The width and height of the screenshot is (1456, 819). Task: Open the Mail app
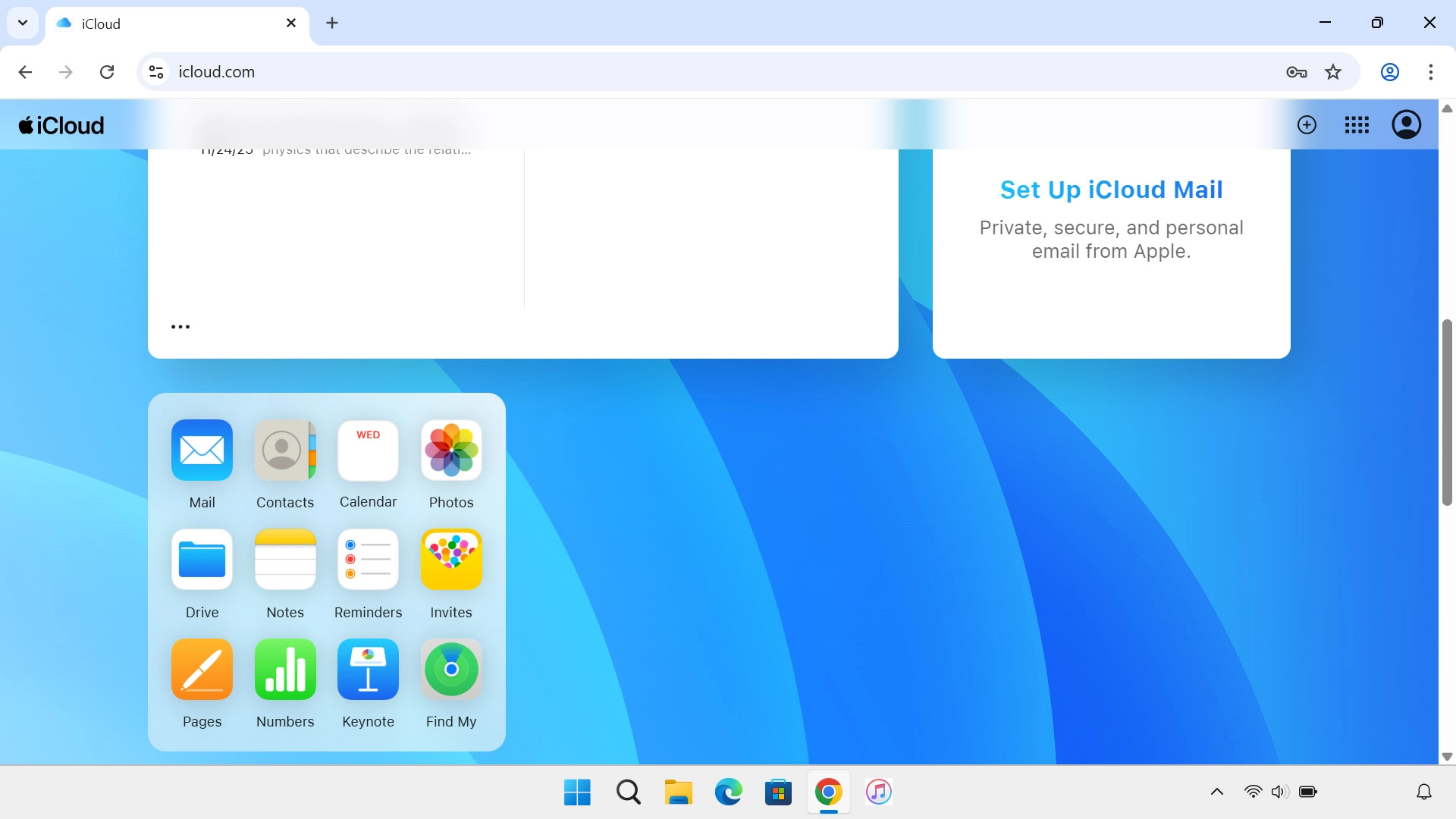(x=201, y=450)
